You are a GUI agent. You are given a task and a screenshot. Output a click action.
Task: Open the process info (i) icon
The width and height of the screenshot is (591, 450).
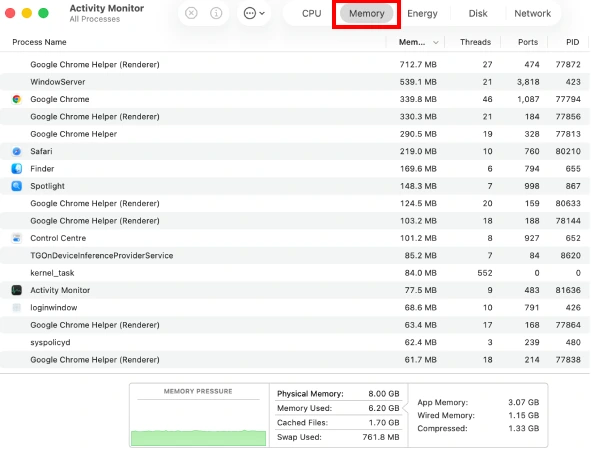tap(216, 13)
